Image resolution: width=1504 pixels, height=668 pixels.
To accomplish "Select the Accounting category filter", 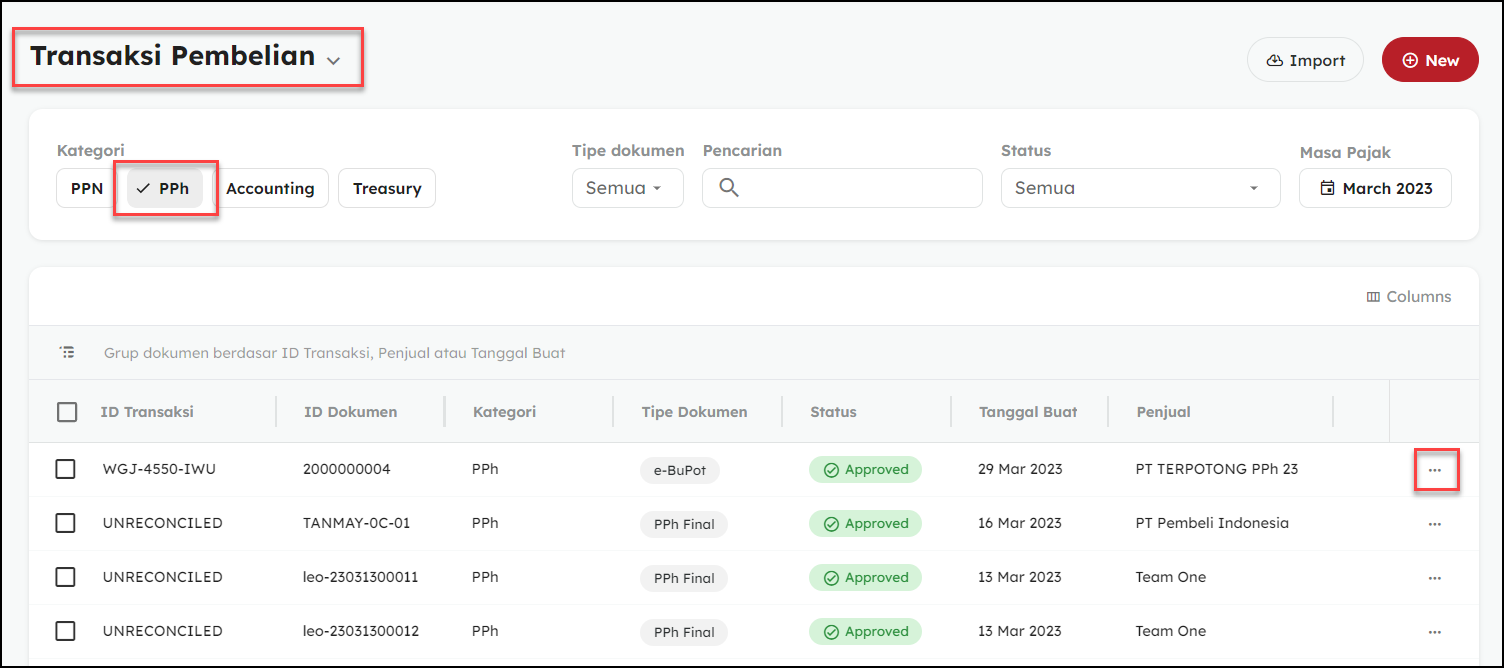I will pos(270,188).
